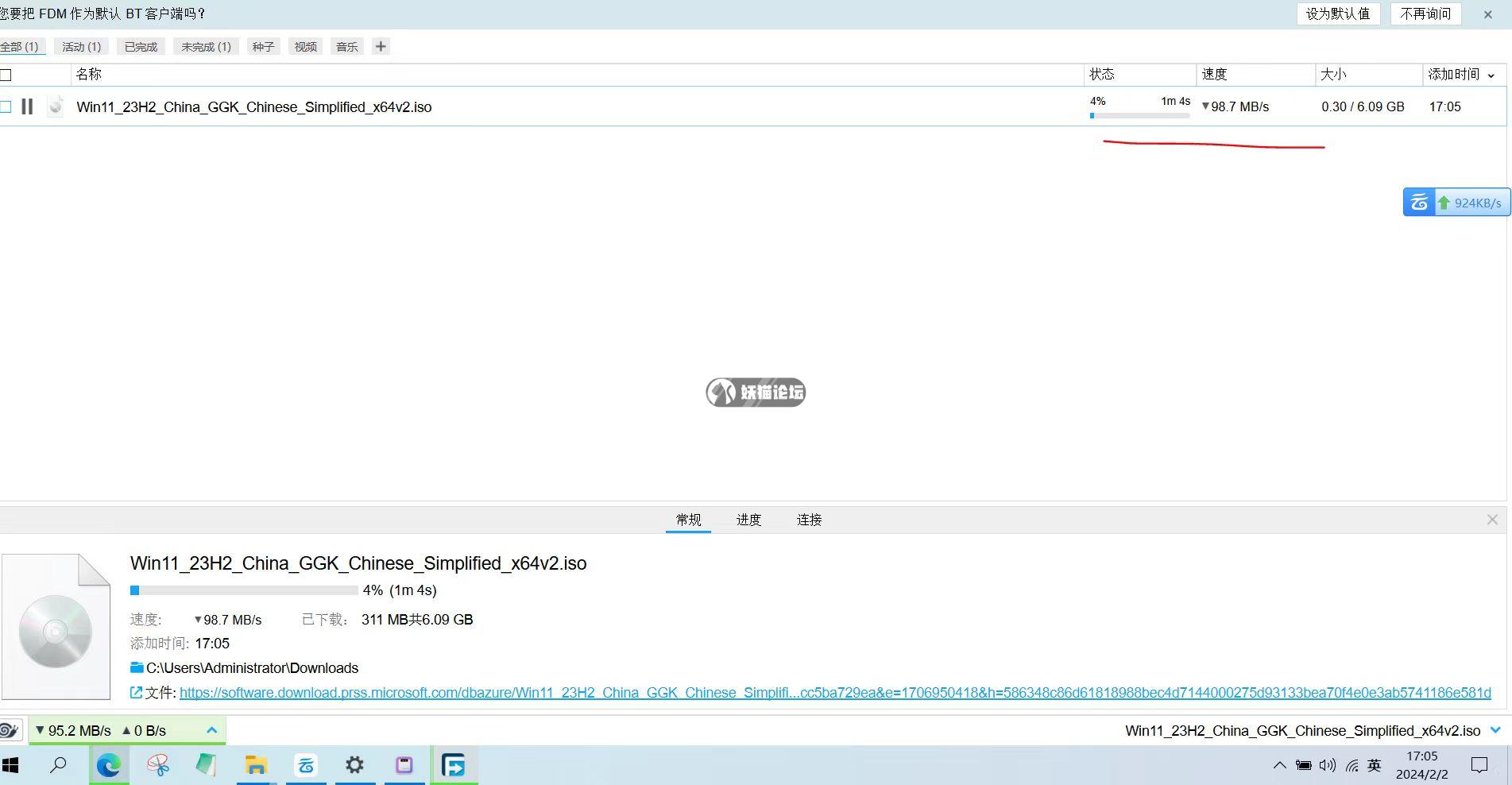Open the Microsoft download URL link
Image resolution: width=1512 pixels, height=785 pixels.
[835, 693]
